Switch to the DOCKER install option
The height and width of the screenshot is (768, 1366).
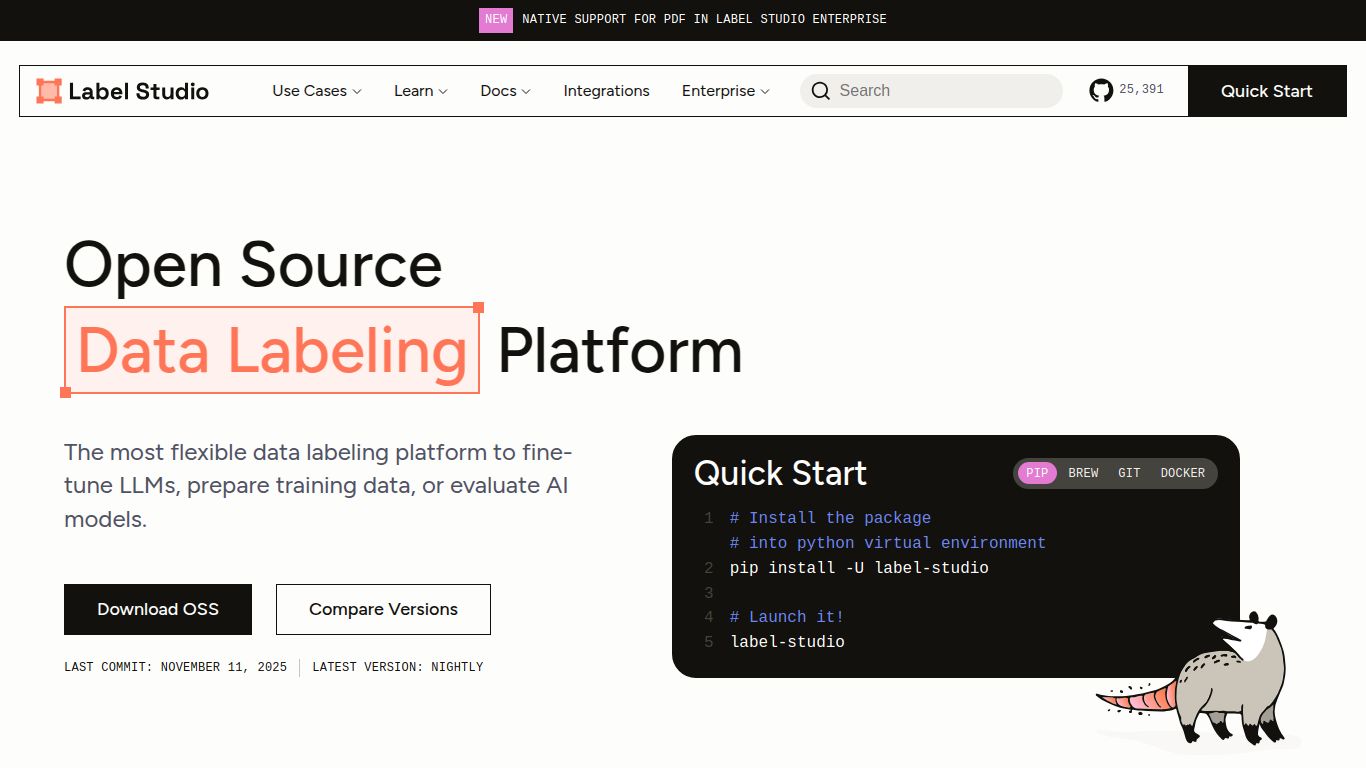[1183, 473]
